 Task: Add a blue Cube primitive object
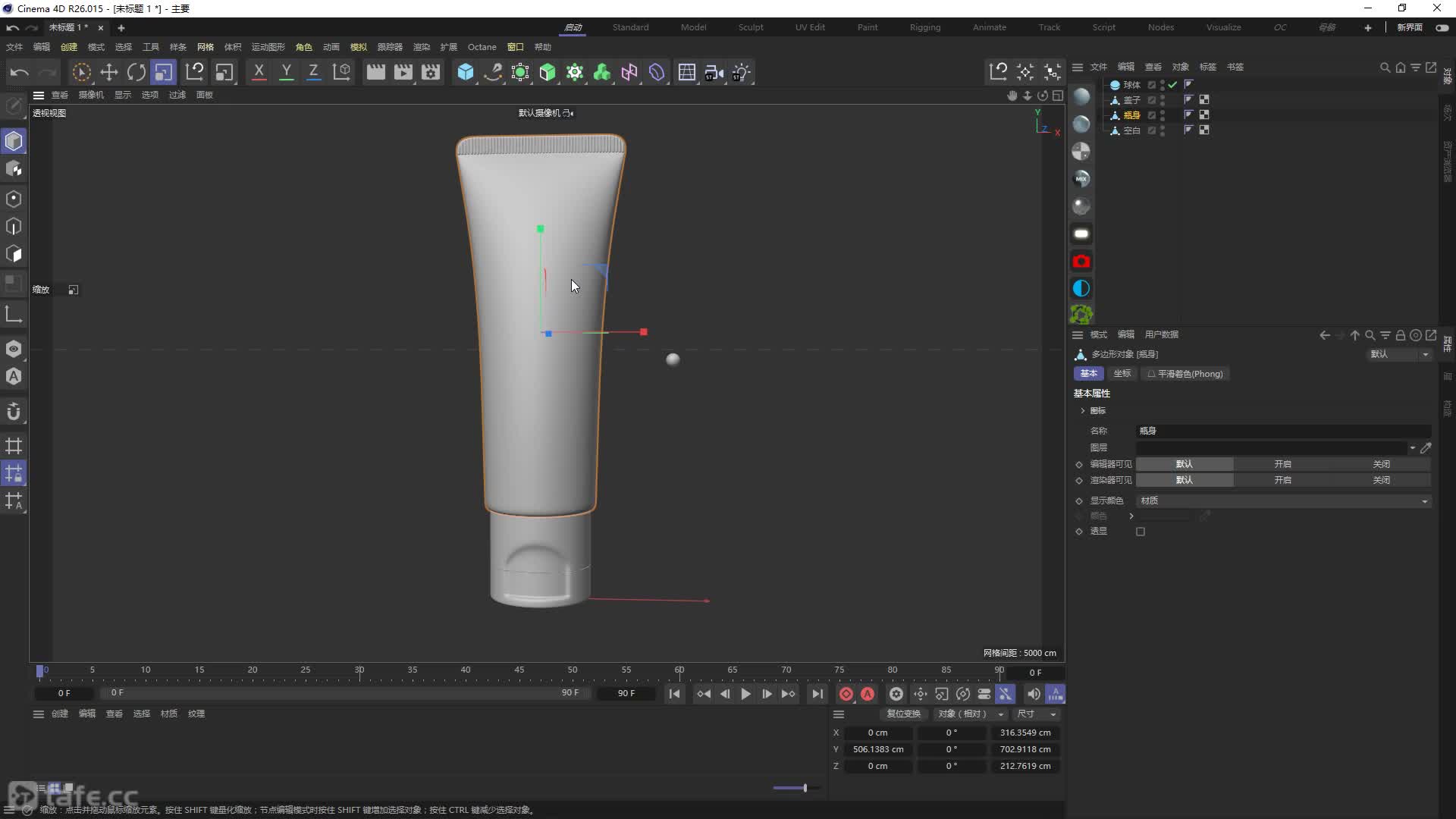tap(466, 72)
